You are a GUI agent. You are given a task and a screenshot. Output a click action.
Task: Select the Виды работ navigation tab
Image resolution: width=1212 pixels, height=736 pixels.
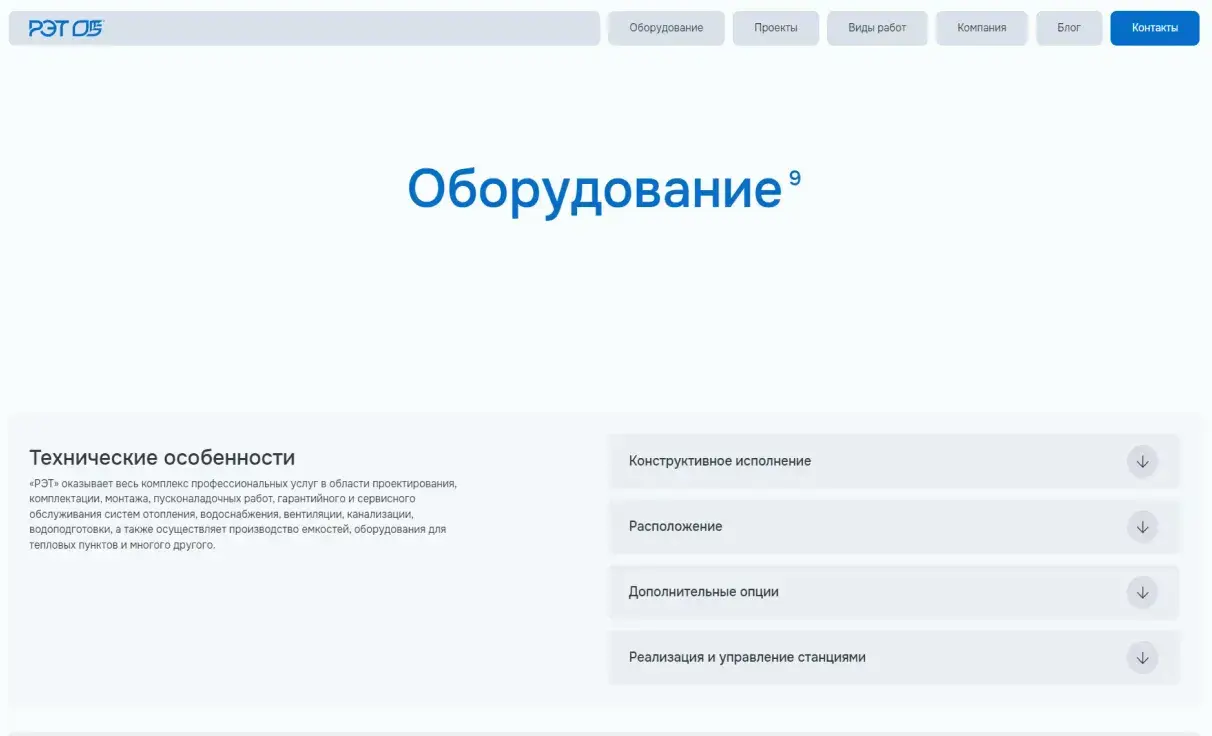(876, 28)
